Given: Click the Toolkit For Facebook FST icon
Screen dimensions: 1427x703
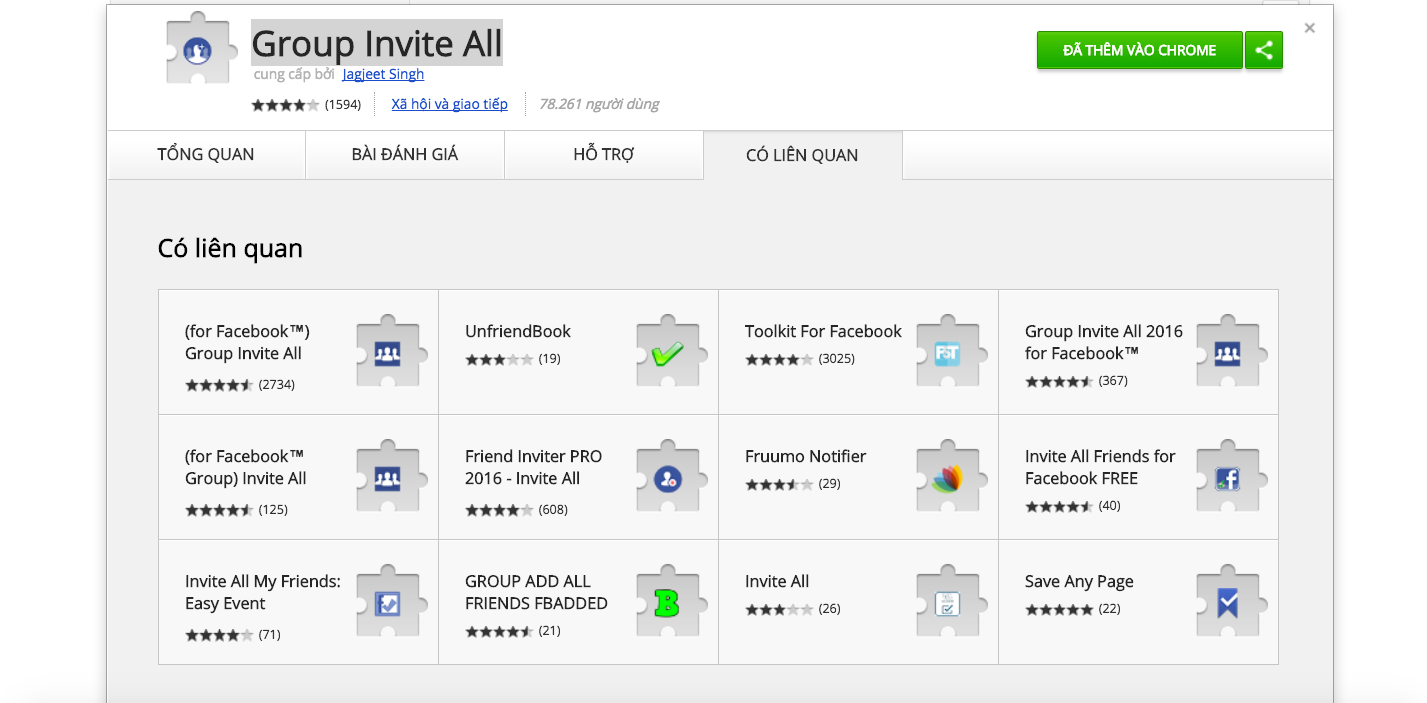Looking at the screenshot, I should (x=951, y=352).
